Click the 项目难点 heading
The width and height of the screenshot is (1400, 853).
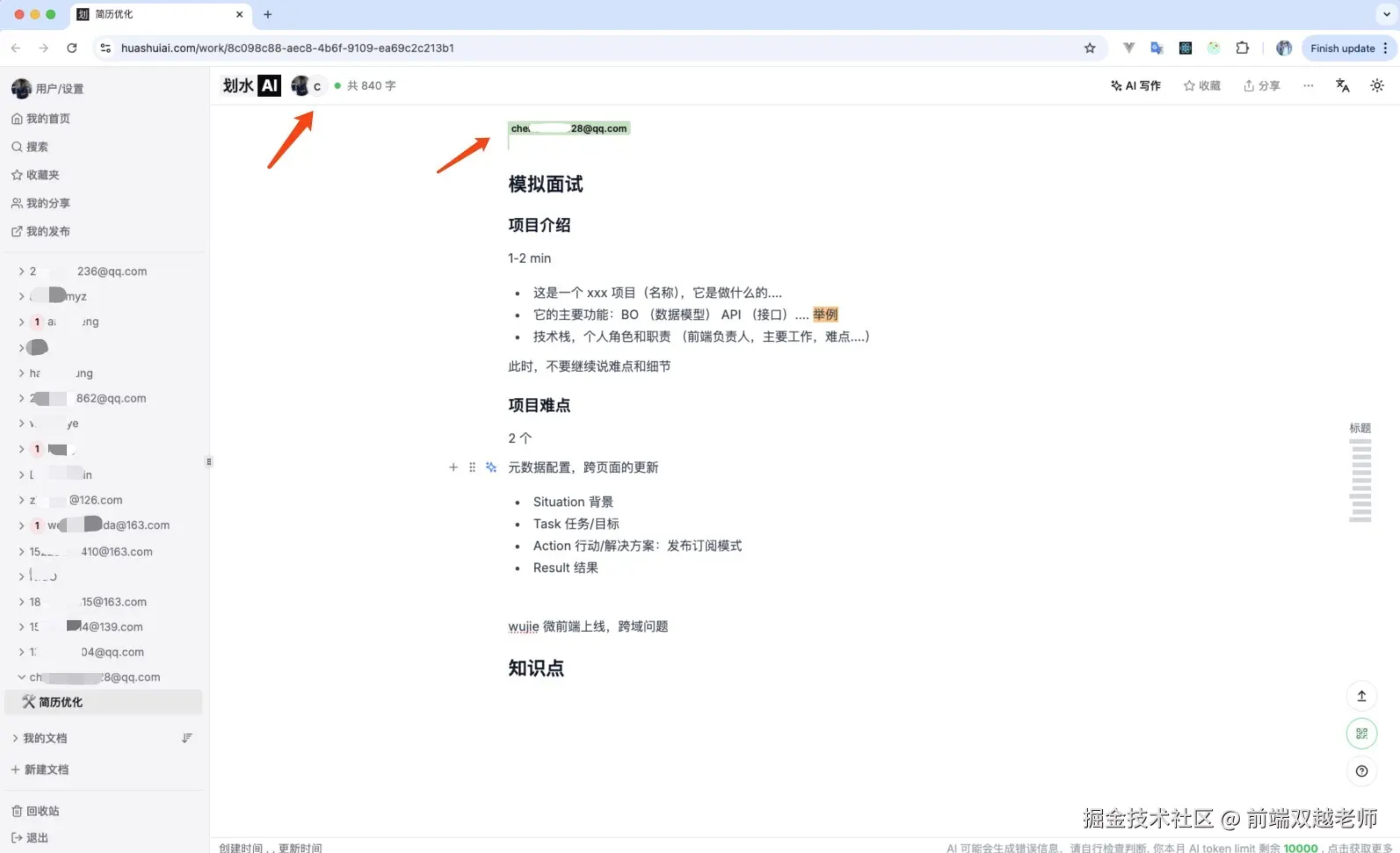pyautogui.click(x=540, y=405)
